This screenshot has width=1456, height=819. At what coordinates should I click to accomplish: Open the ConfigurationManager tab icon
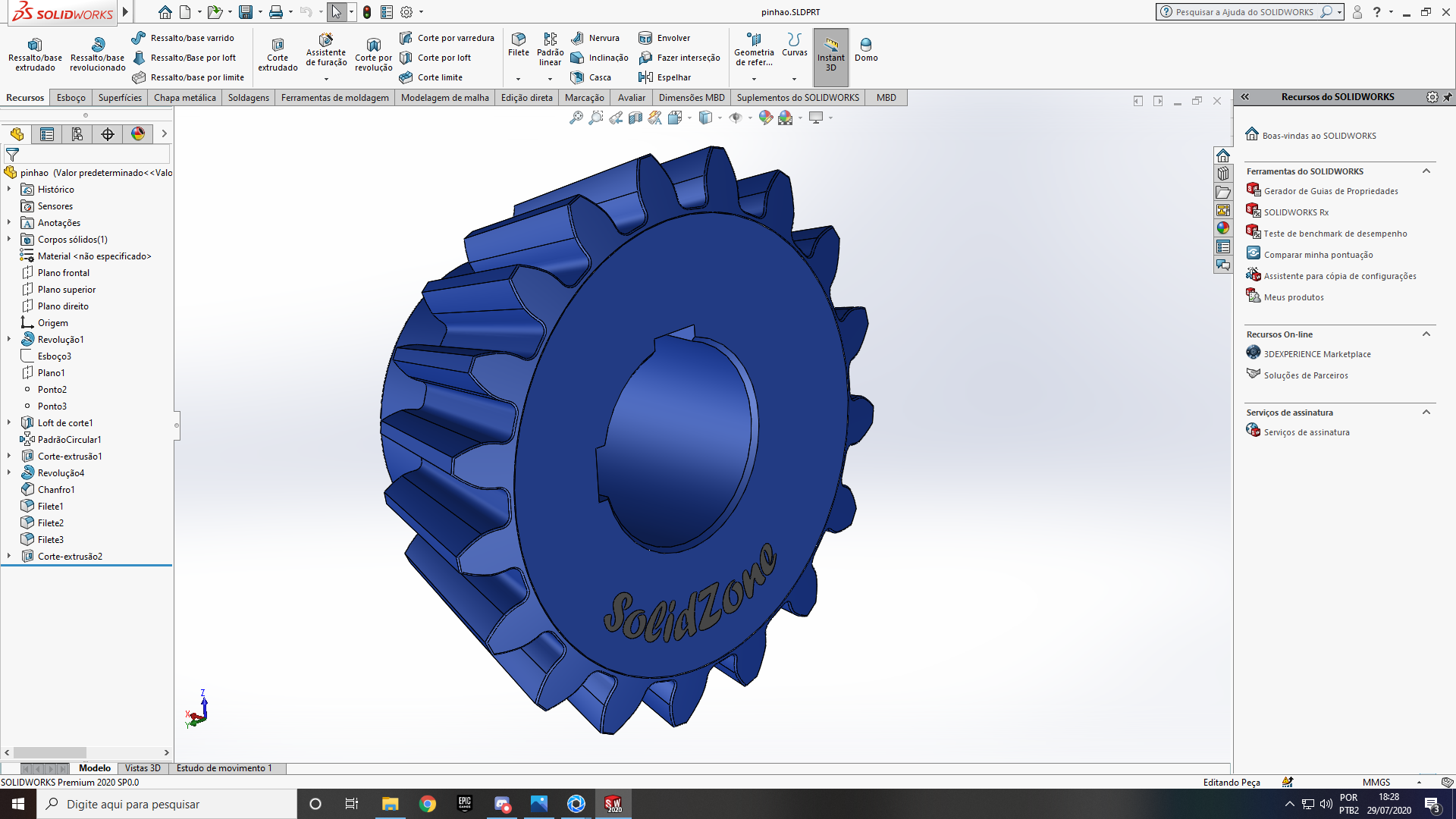coord(77,134)
